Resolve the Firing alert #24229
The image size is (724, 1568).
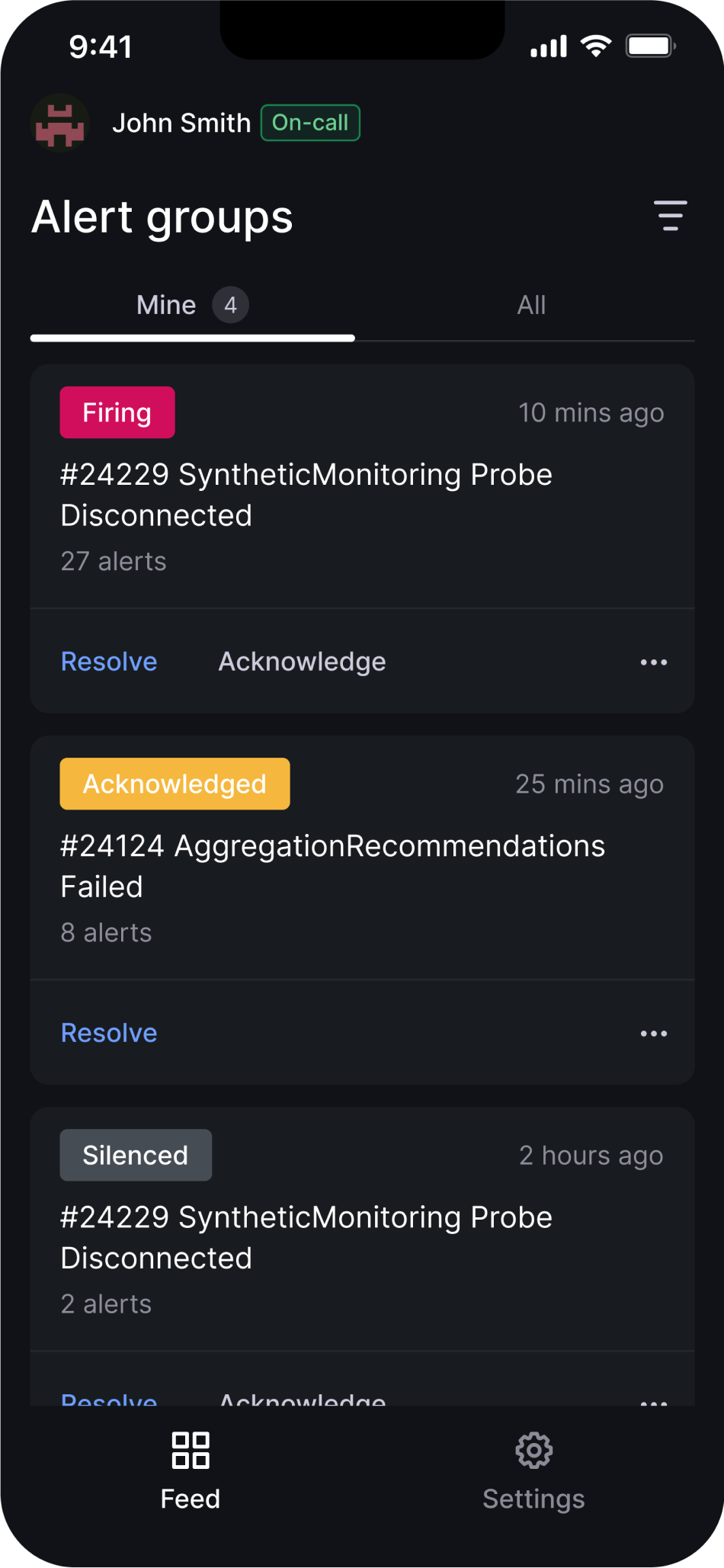[x=109, y=662]
